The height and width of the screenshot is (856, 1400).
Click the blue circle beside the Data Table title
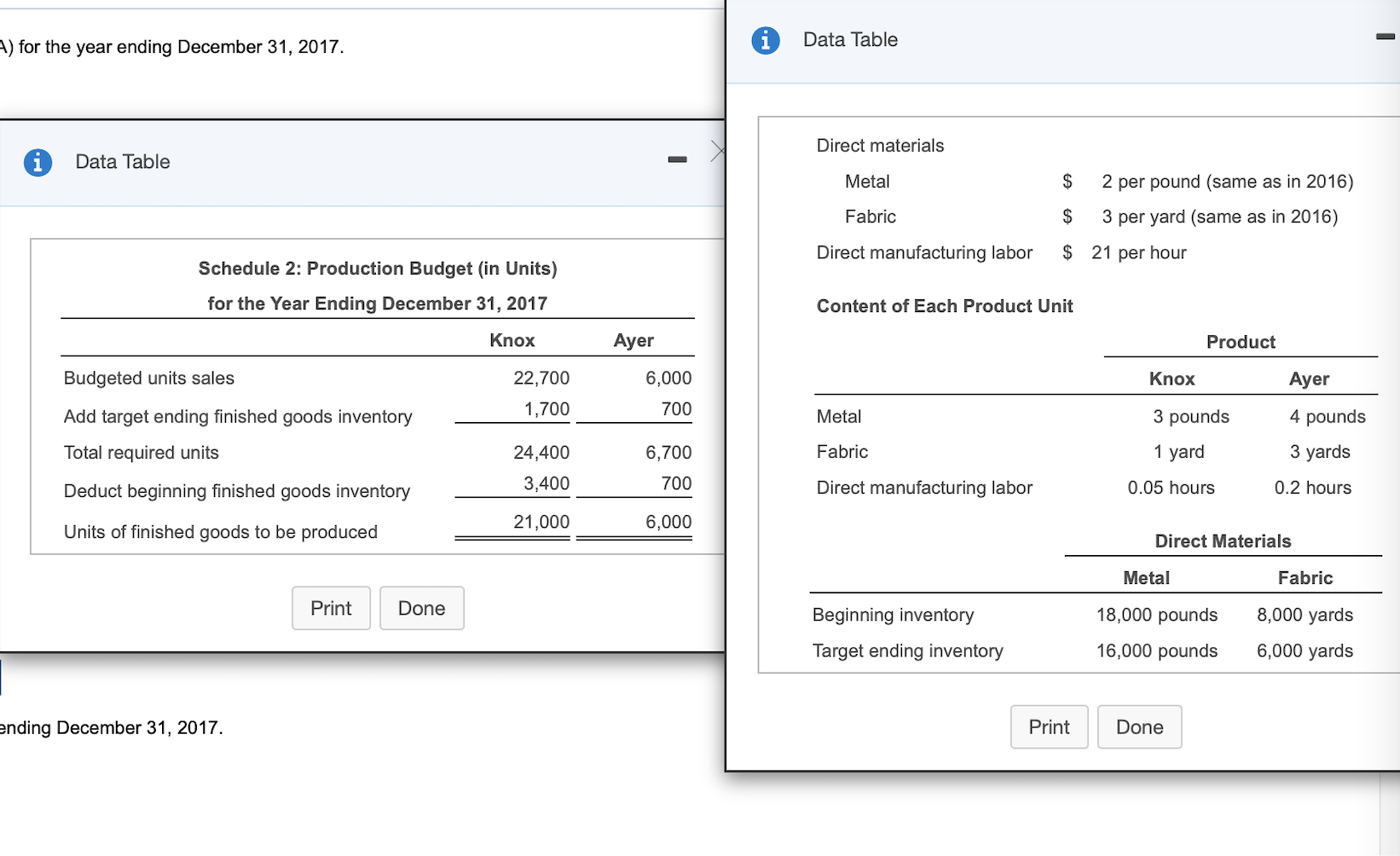click(x=765, y=39)
